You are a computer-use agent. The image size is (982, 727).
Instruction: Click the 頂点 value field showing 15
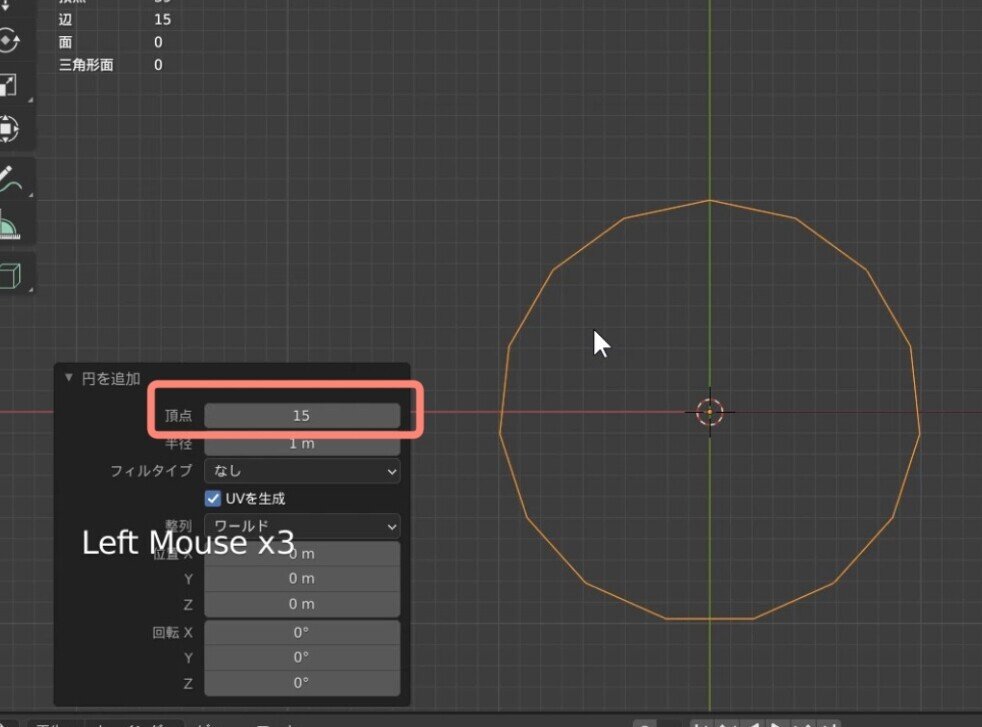click(302, 416)
